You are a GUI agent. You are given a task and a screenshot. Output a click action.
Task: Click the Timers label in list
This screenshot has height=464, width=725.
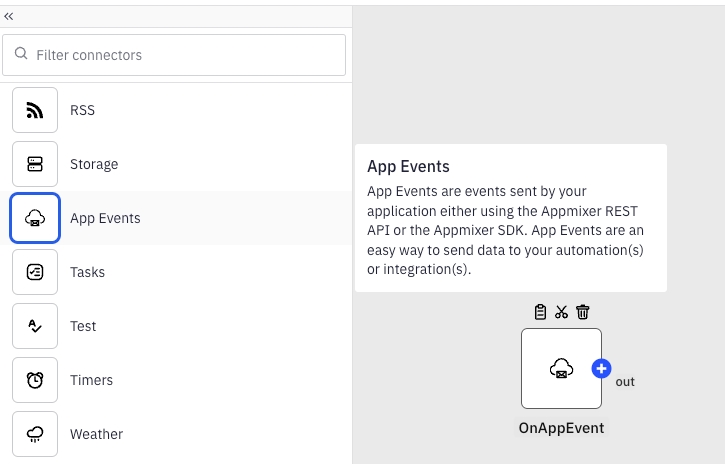(91, 380)
